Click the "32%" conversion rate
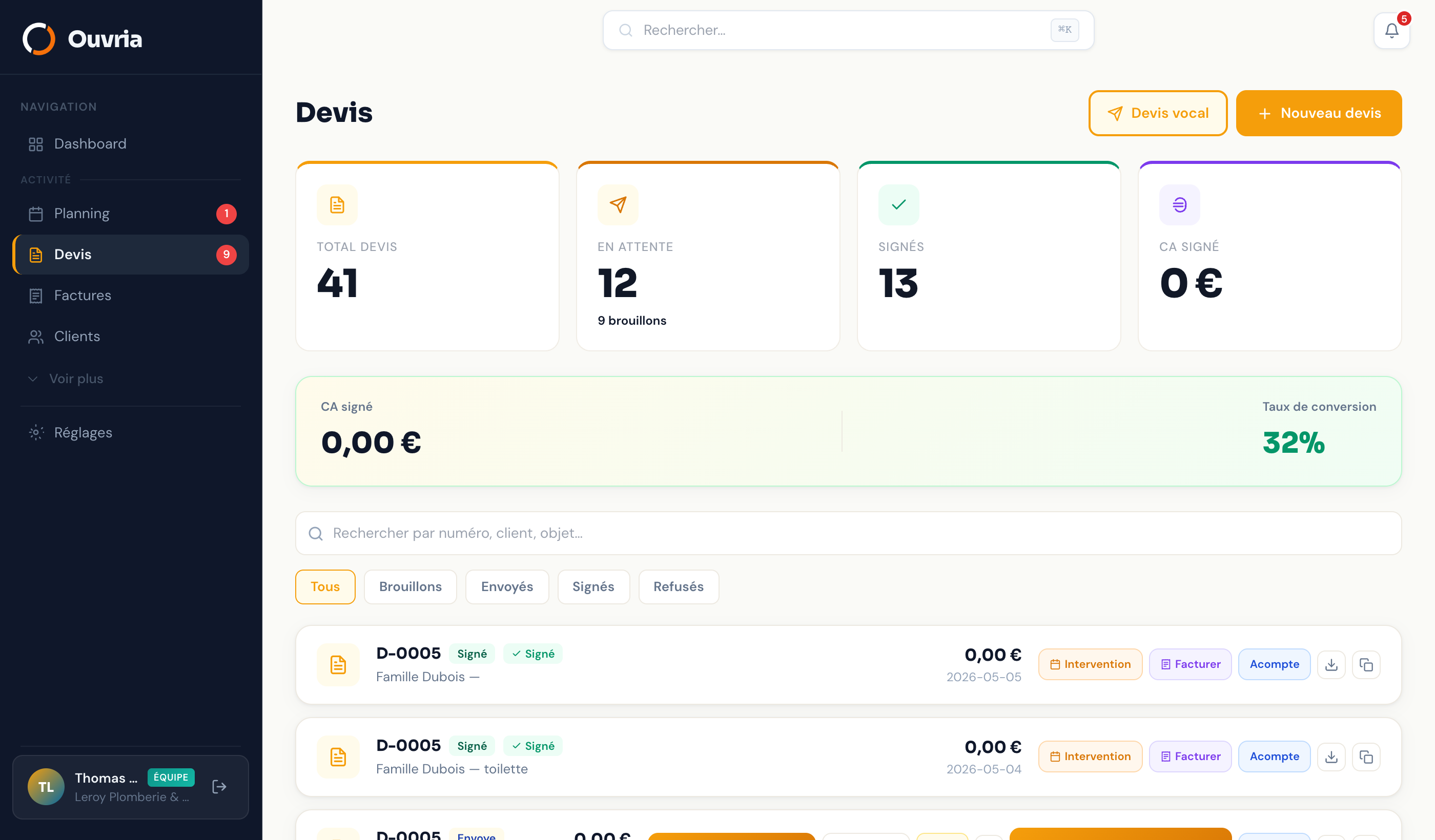 pyautogui.click(x=1294, y=442)
